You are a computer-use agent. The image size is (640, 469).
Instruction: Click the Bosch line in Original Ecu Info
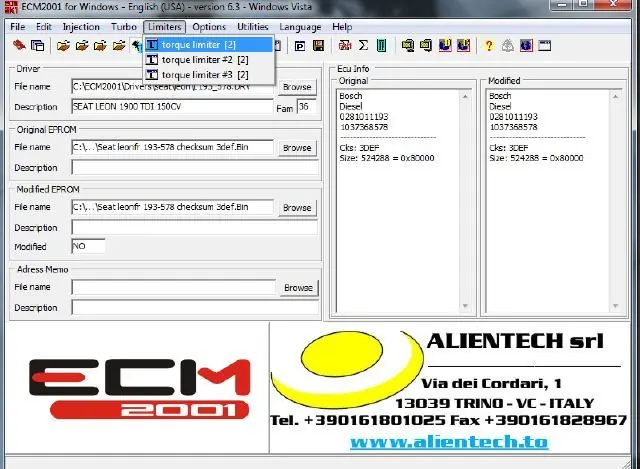351,96
